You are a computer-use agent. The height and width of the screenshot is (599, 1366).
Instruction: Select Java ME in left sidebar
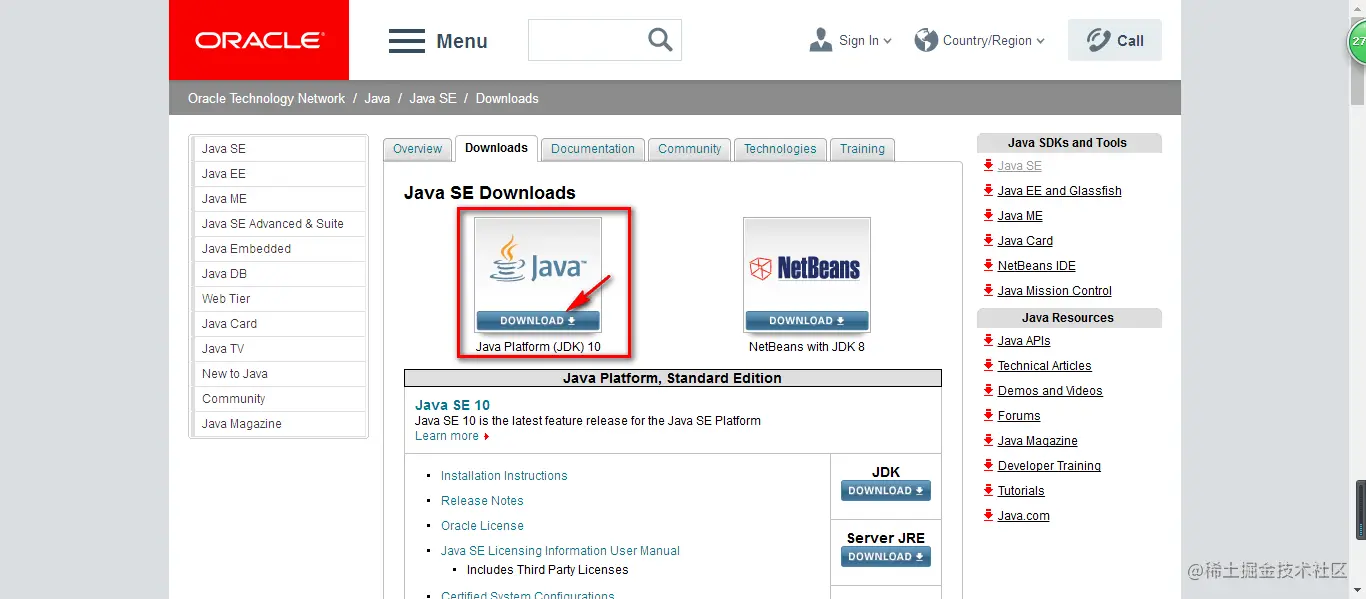pos(280,199)
